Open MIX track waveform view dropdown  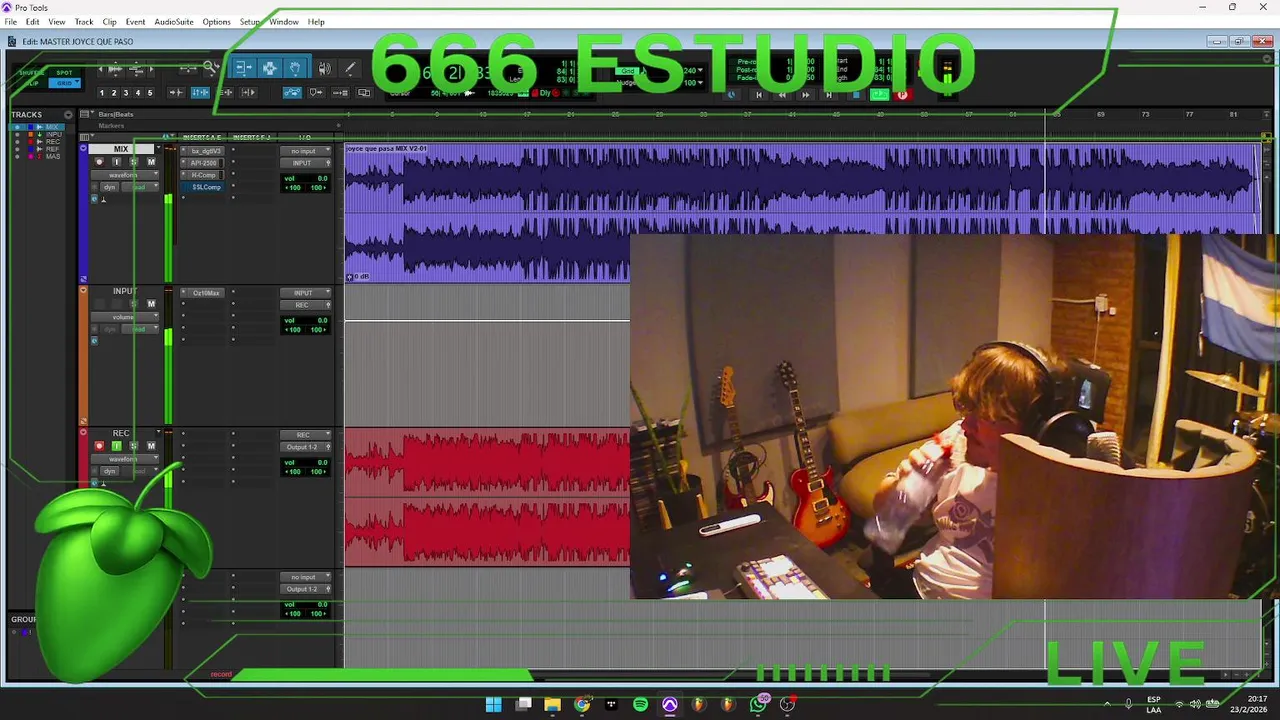[125, 175]
